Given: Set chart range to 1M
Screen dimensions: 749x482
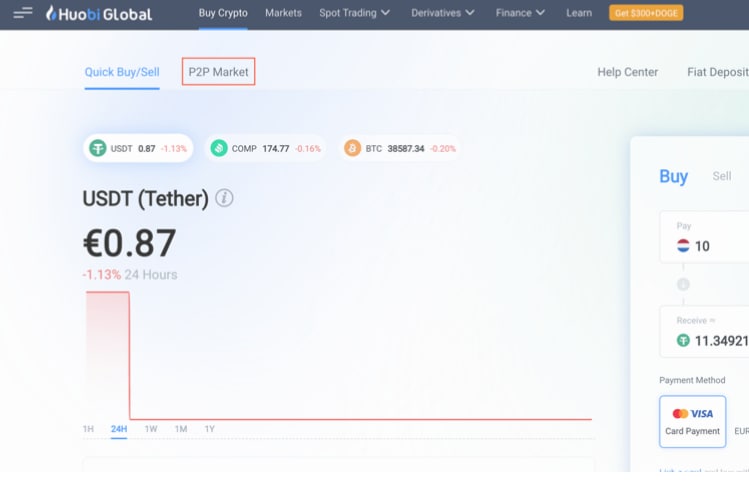Looking at the screenshot, I should pos(181,429).
